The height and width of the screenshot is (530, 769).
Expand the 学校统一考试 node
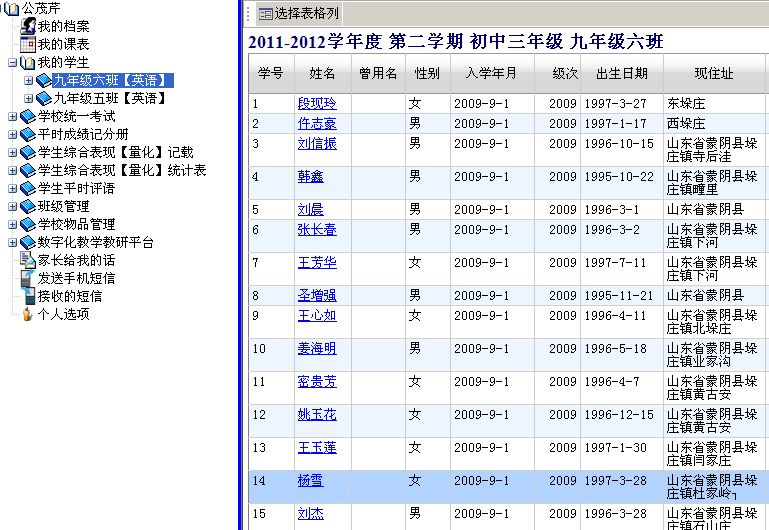12,117
